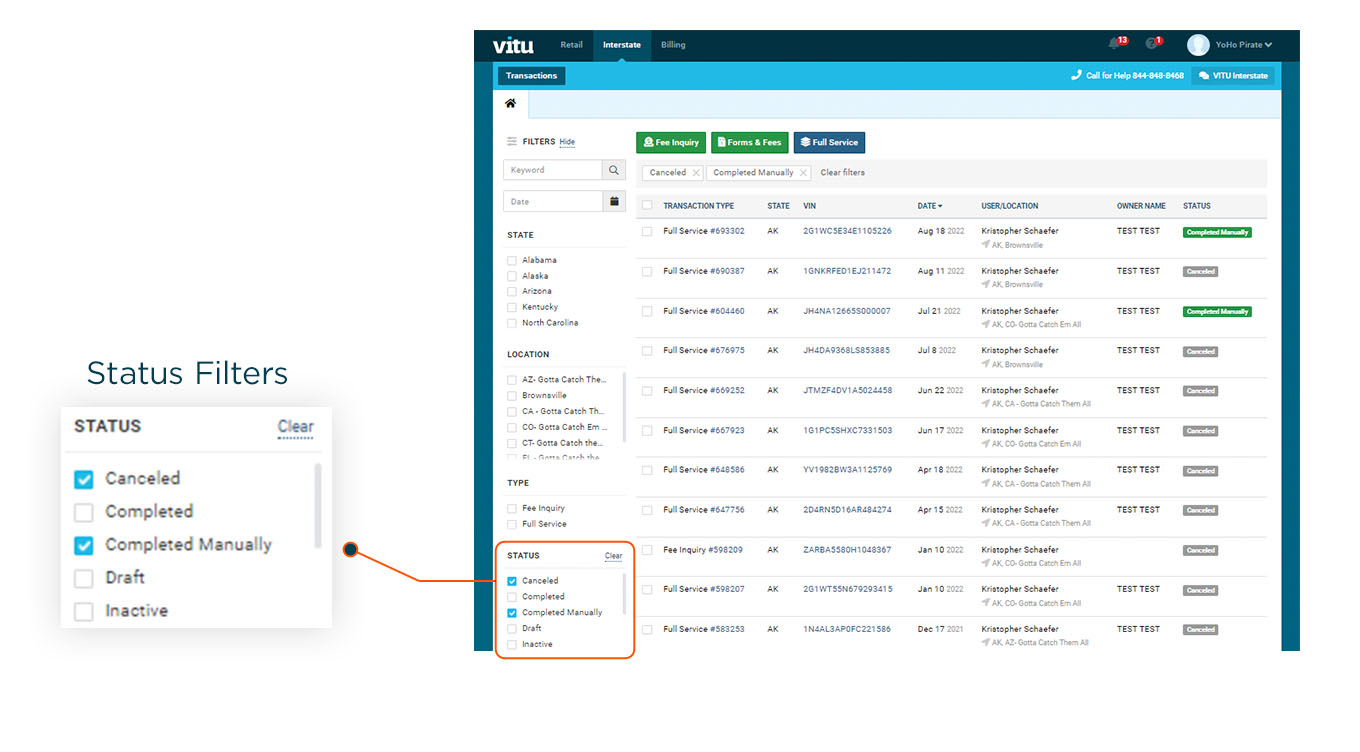Select row Full Service #693302 checkbox
This screenshot has width=1360, height=752.
click(647, 231)
